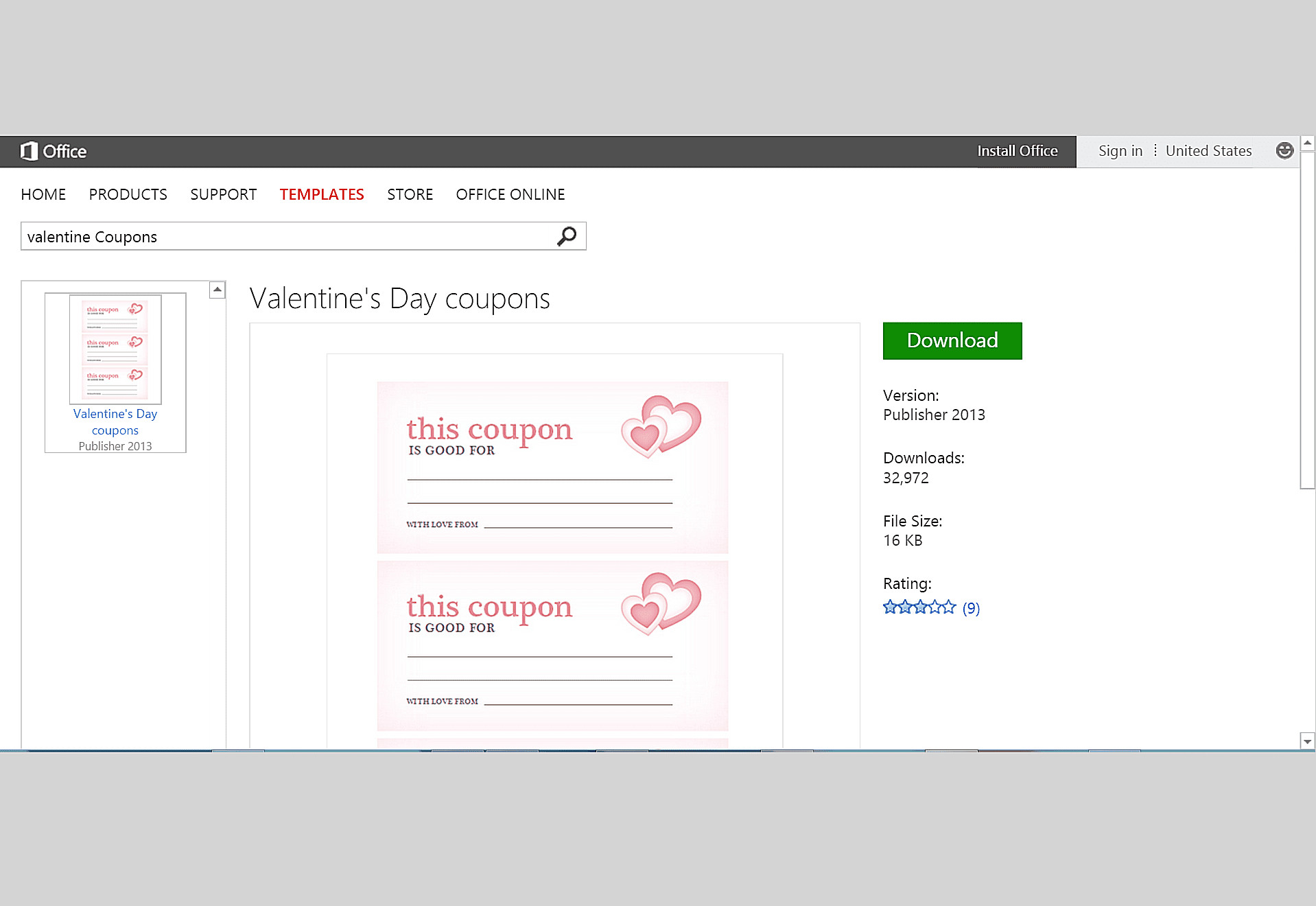Viewport: 1316px width, 906px height.
Task: Select the TEMPLATES tab
Action: [321, 195]
